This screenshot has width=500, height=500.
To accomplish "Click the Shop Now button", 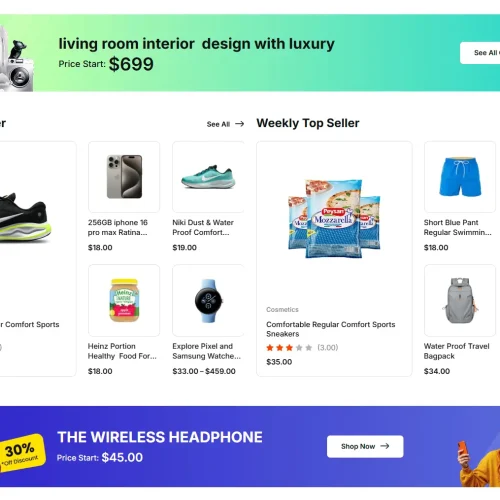I will pyautogui.click(x=365, y=446).
